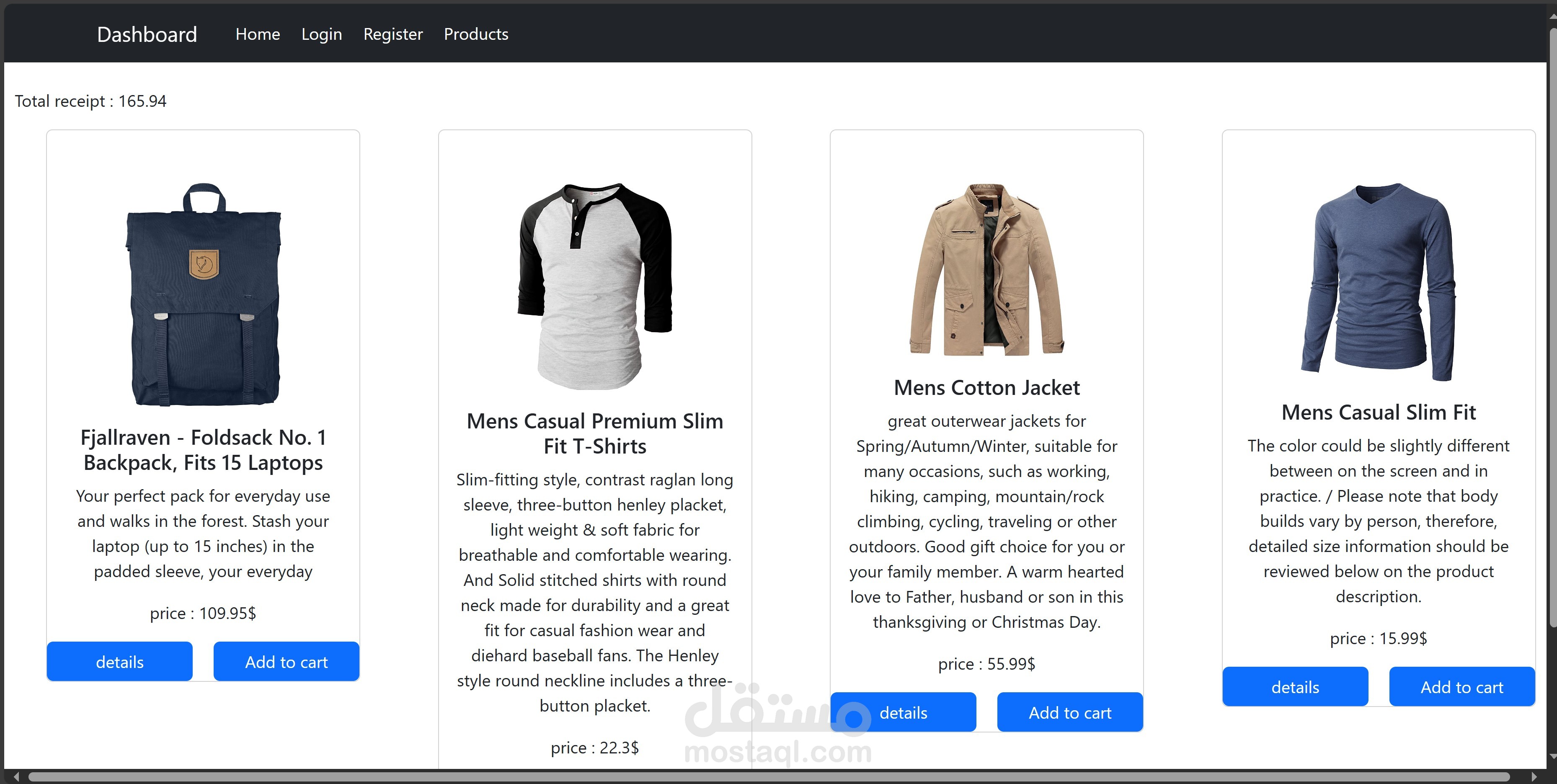Click the blue slim fit shirt image
This screenshot has height=784, width=1557.
(1379, 282)
